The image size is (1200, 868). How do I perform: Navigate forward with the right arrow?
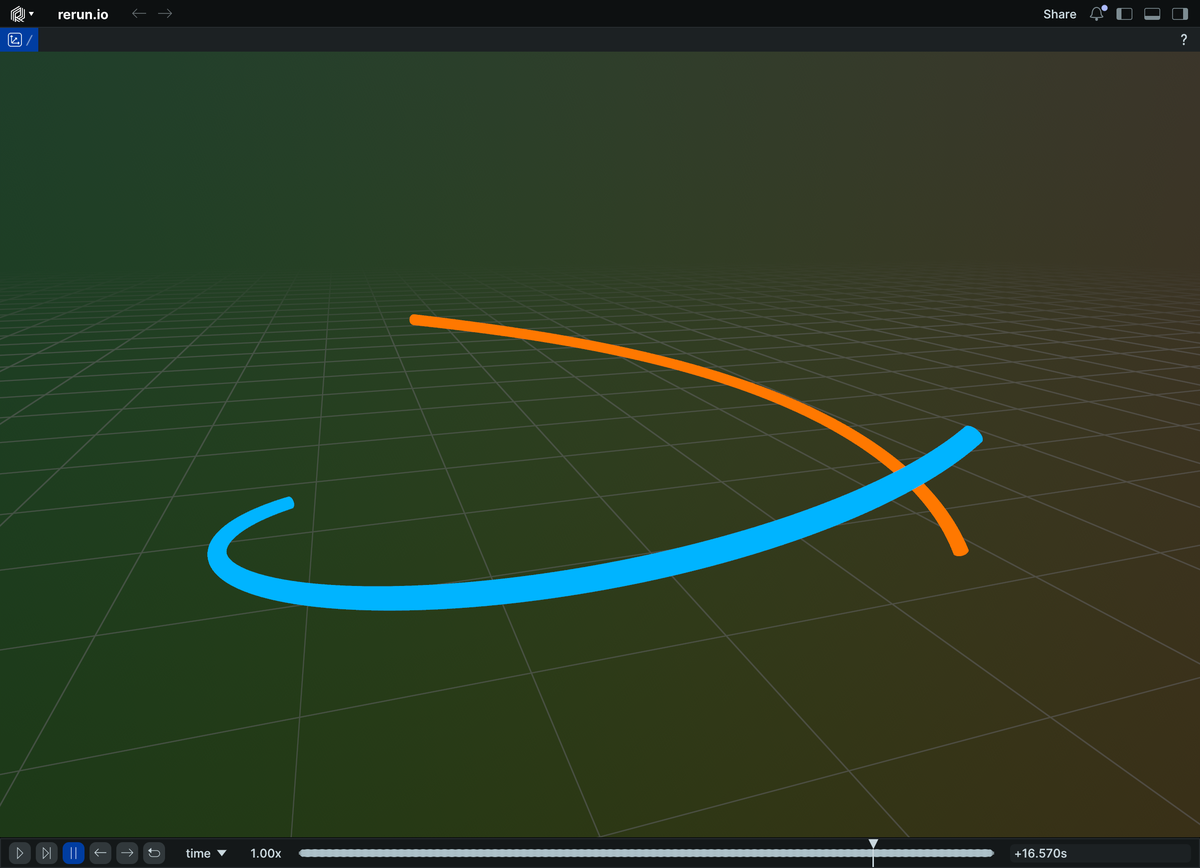pyautogui.click(x=165, y=14)
